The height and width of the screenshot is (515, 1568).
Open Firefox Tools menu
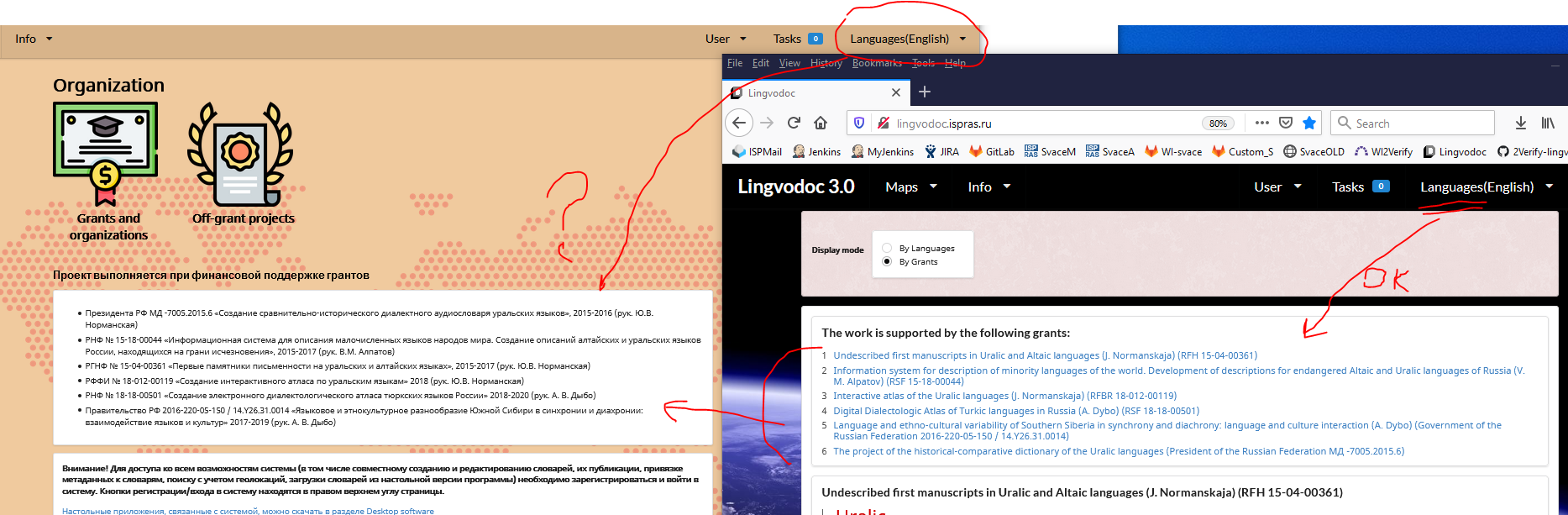pyautogui.click(x=924, y=63)
